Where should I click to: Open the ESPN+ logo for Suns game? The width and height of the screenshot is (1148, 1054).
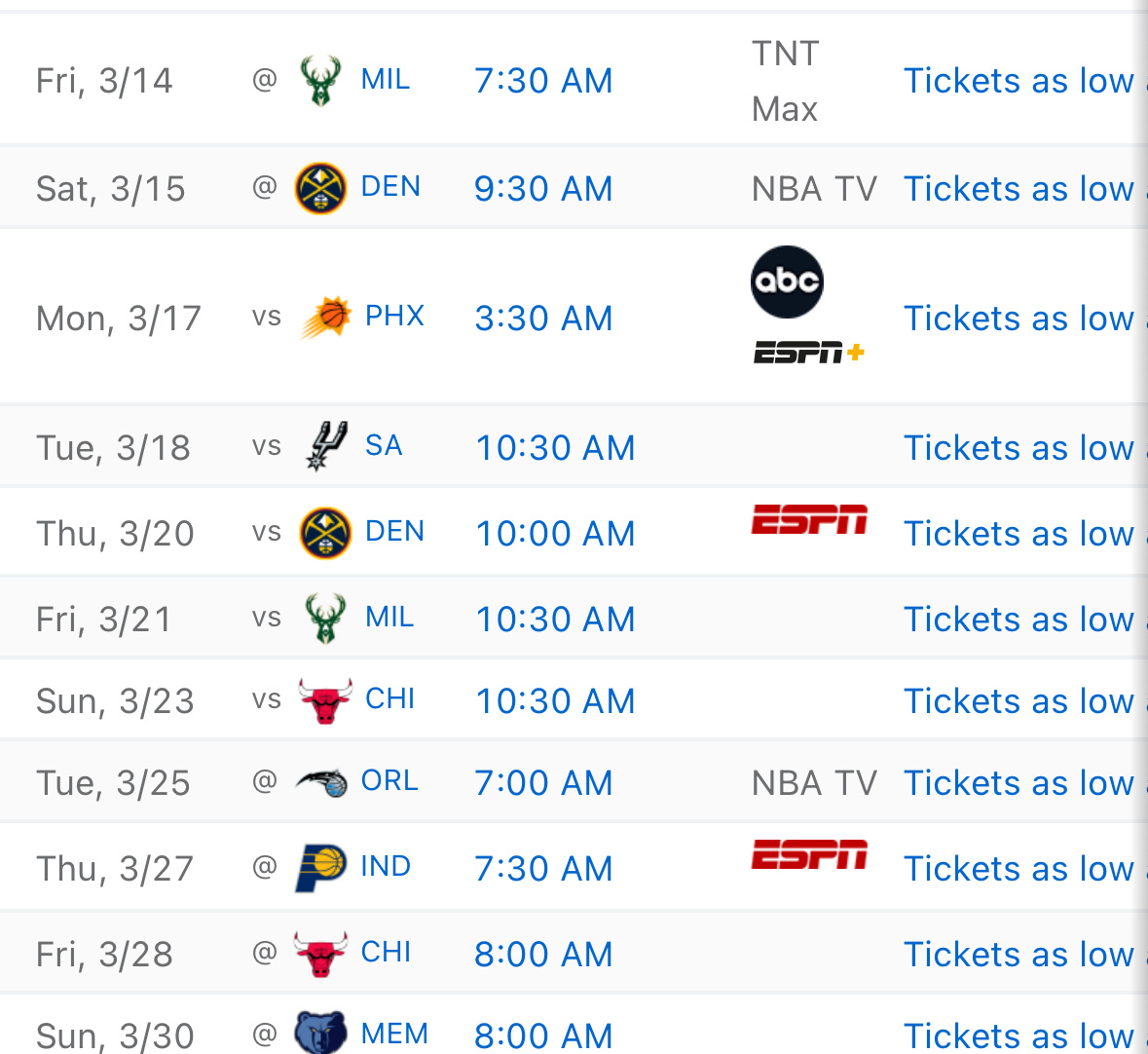point(809,353)
